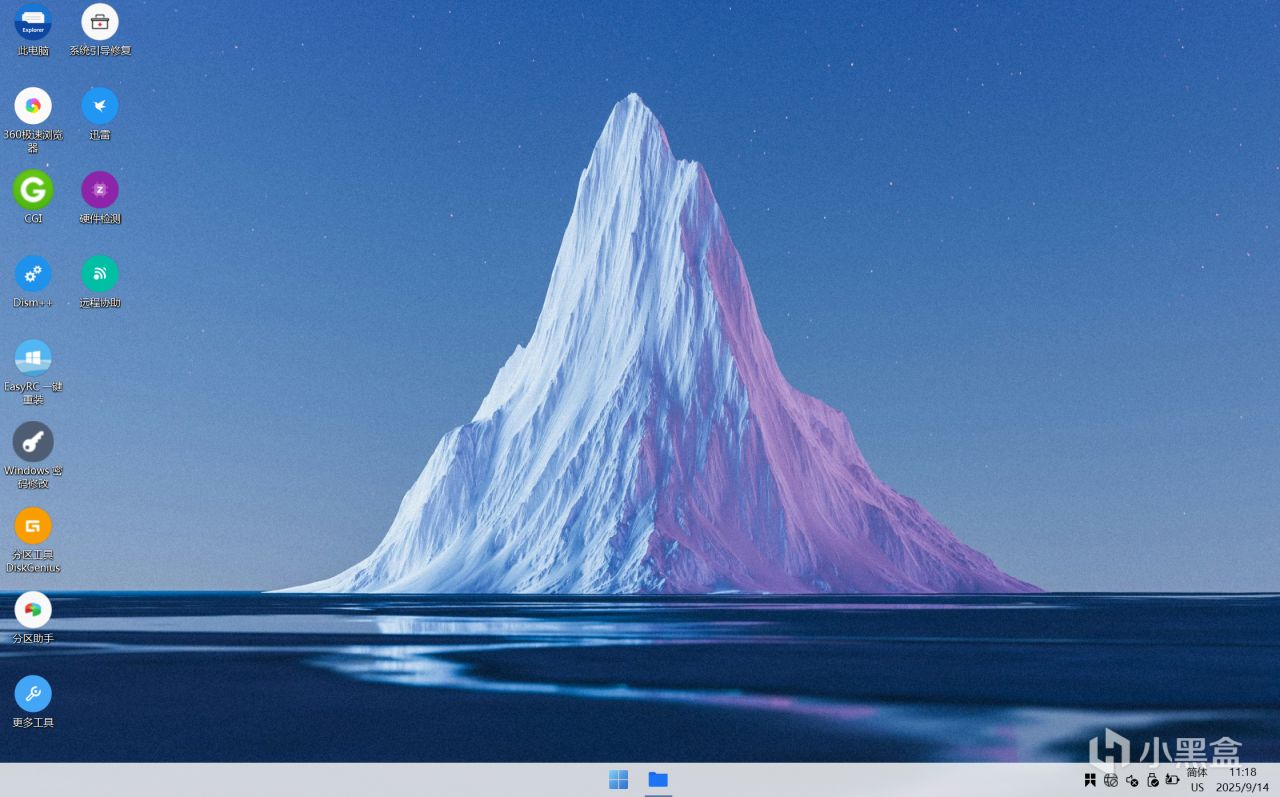1280x797 pixels.
Task: Launch 系统引导修复 from the desktop
Action: point(100,30)
